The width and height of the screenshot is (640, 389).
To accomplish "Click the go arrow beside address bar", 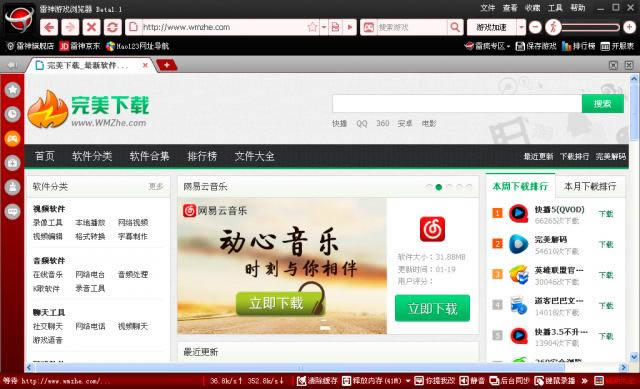I will pos(350,27).
